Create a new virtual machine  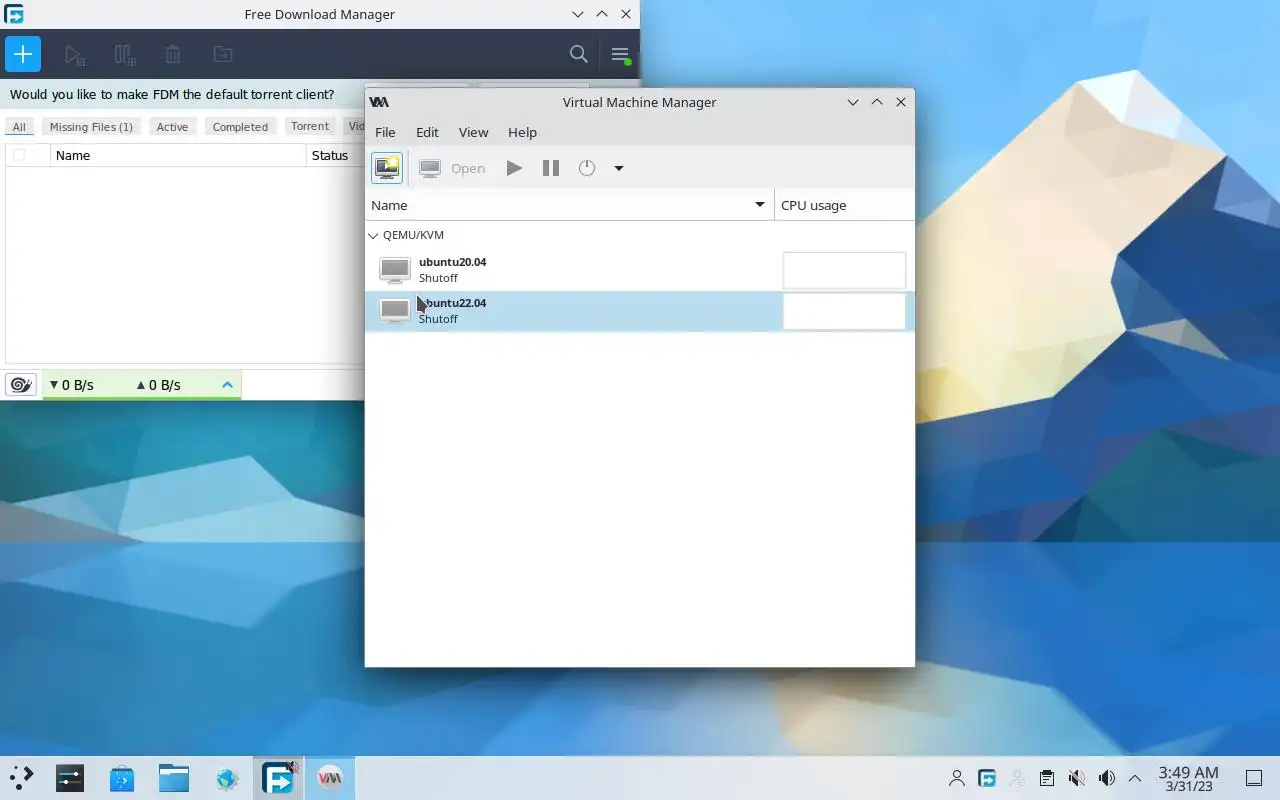(387, 168)
